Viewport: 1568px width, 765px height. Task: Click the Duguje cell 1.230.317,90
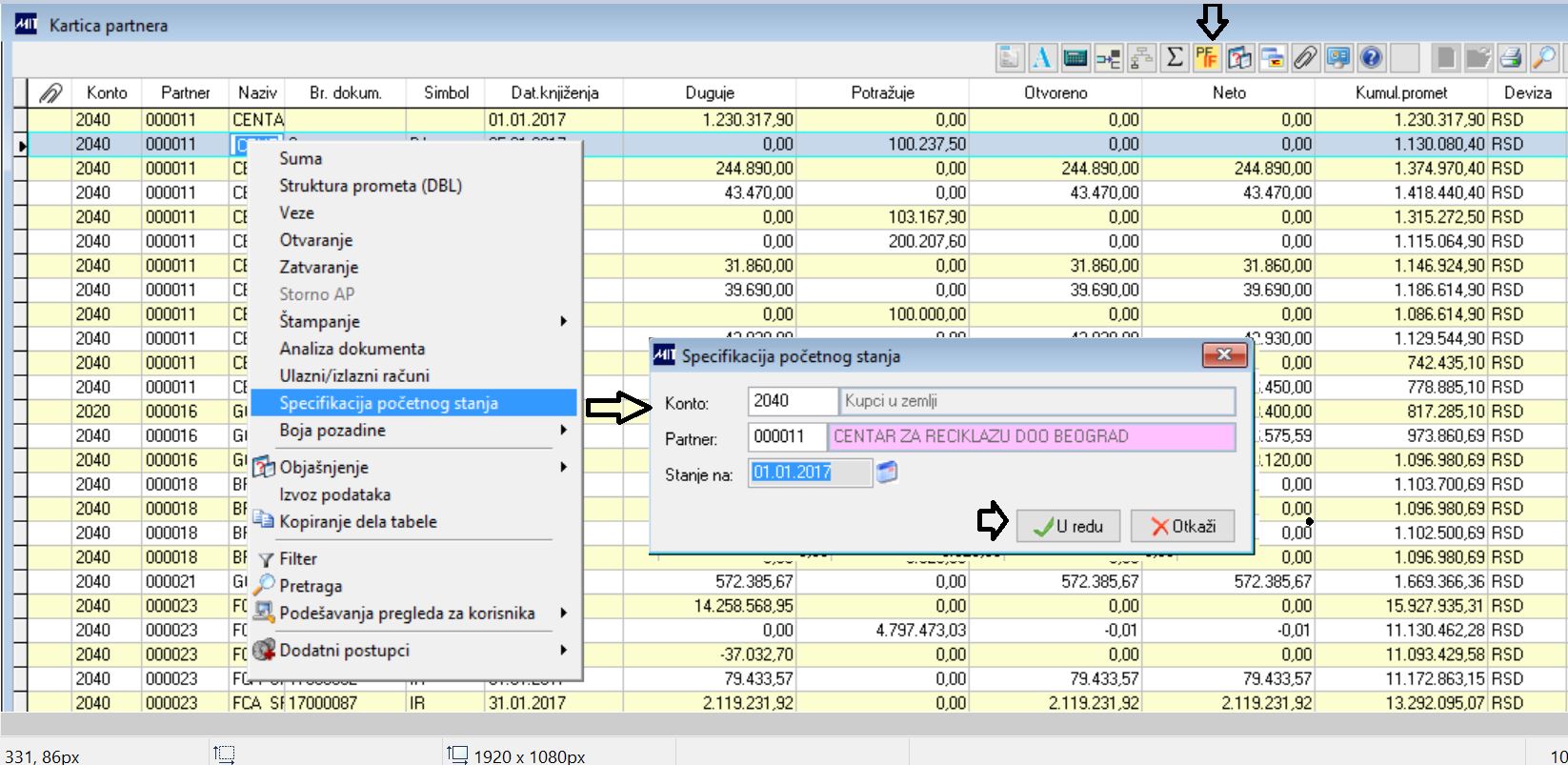click(710, 120)
